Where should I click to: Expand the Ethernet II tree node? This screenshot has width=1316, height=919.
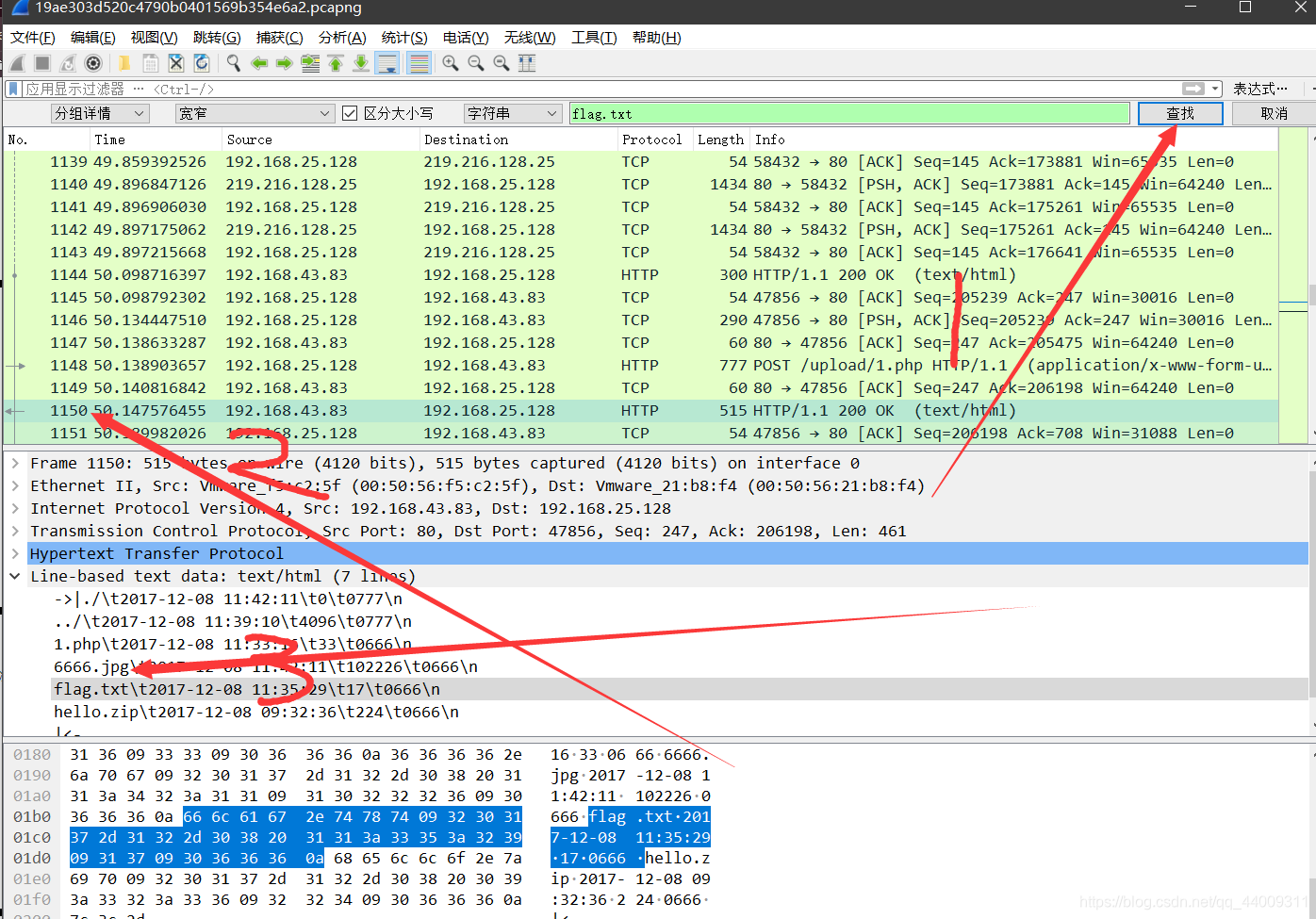coord(16,485)
